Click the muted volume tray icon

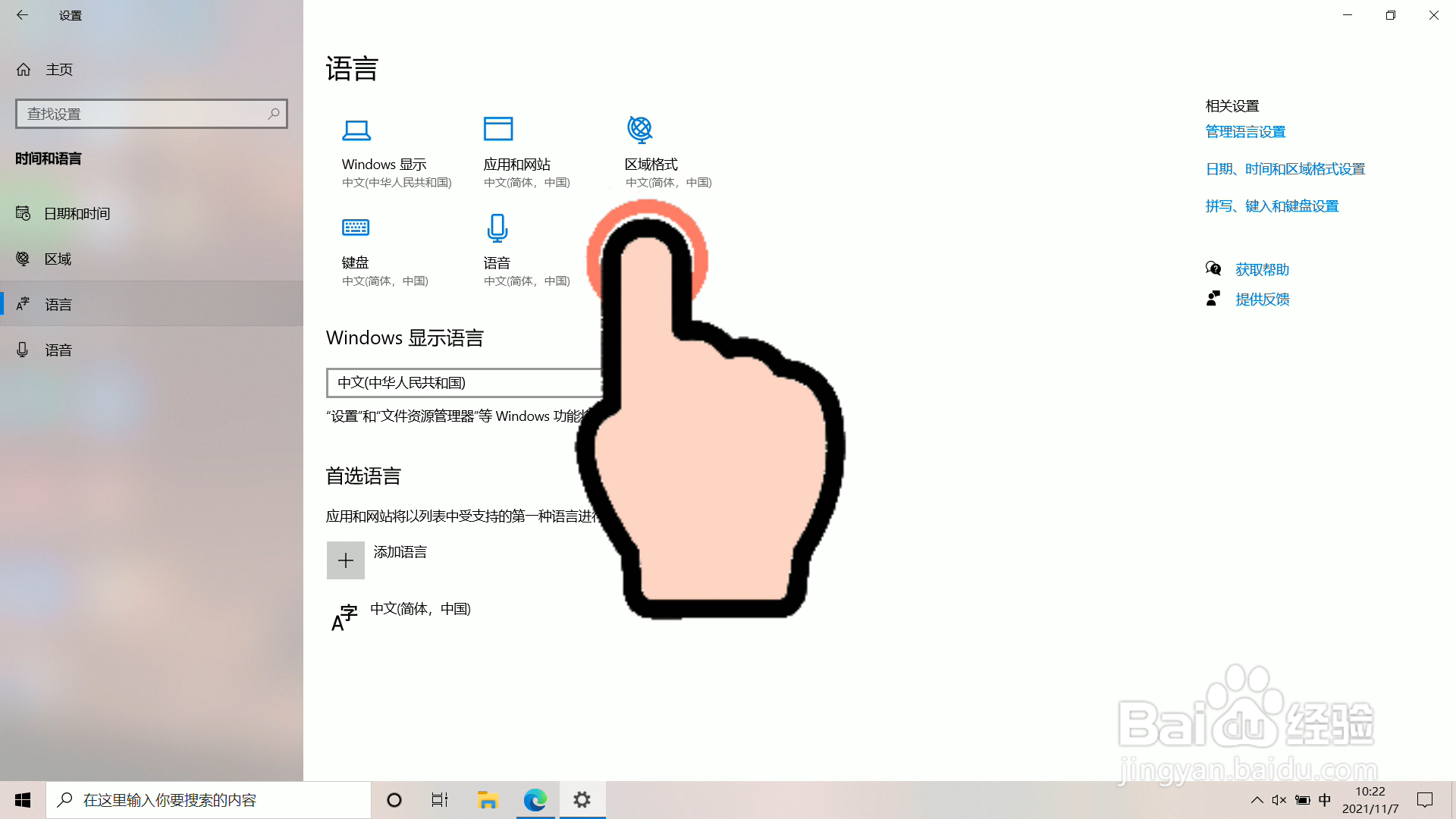pyautogui.click(x=1279, y=800)
